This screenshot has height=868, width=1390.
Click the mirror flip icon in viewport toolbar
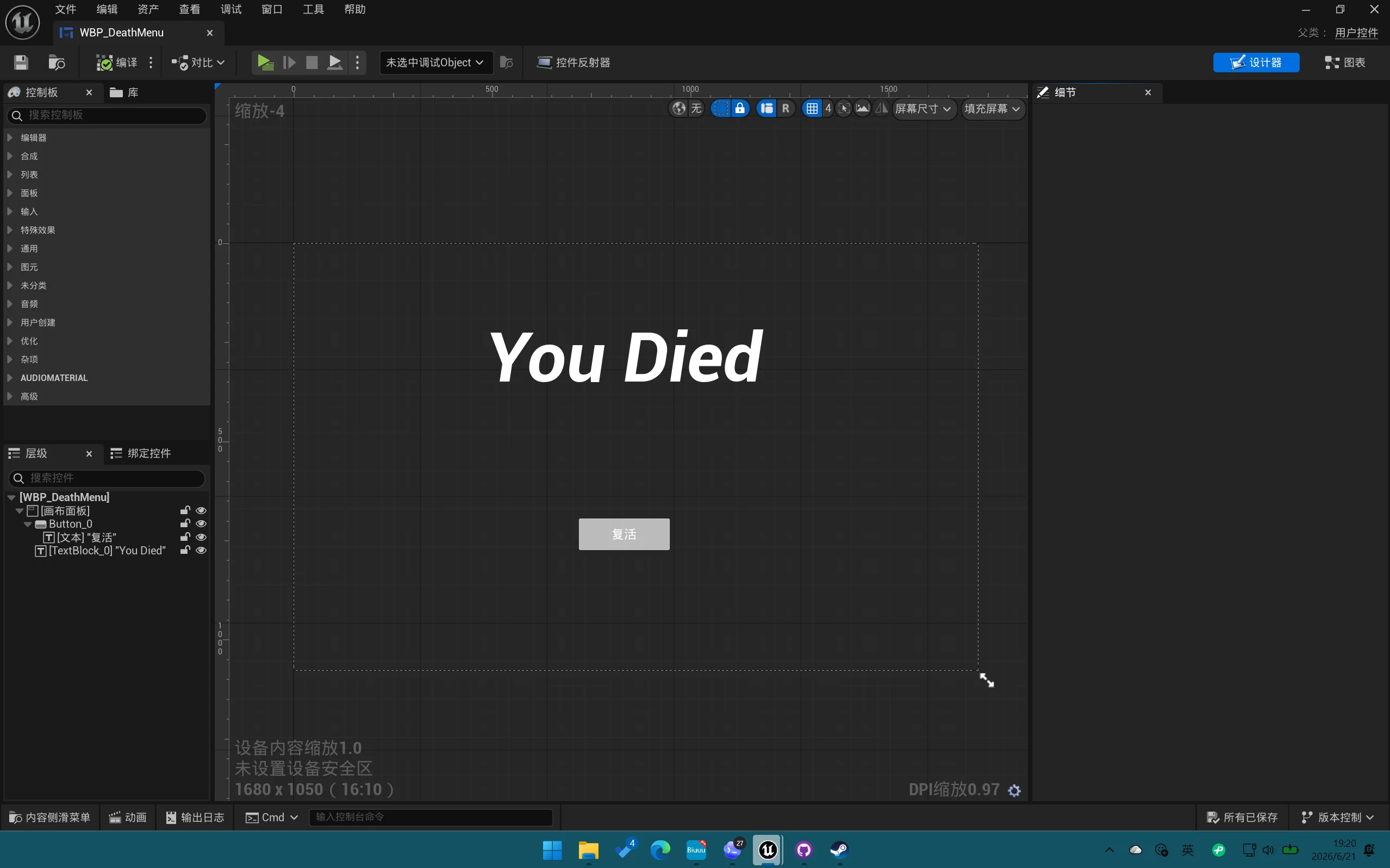coord(882,109)
